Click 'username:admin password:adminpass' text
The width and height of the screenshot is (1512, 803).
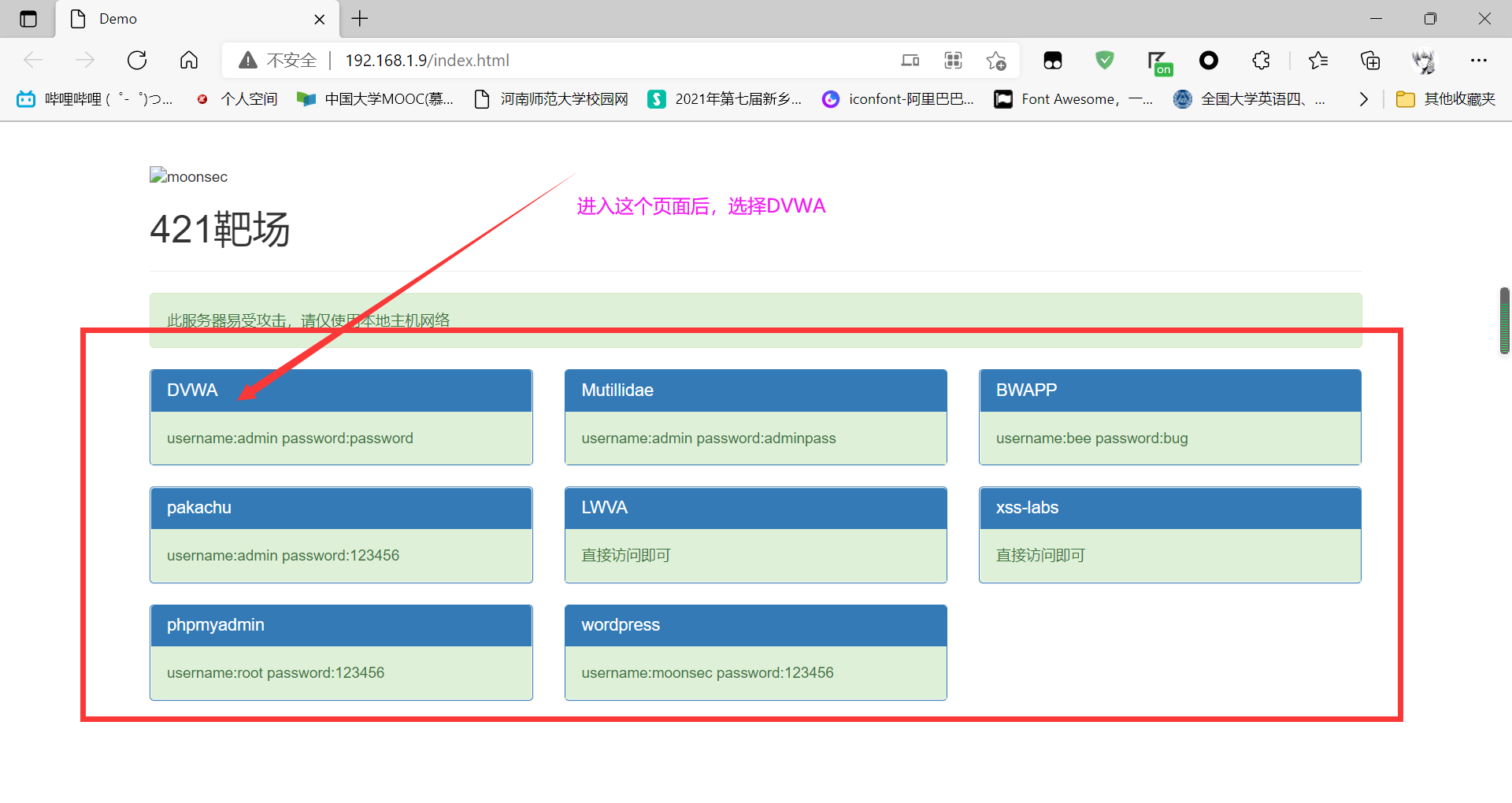709,439
